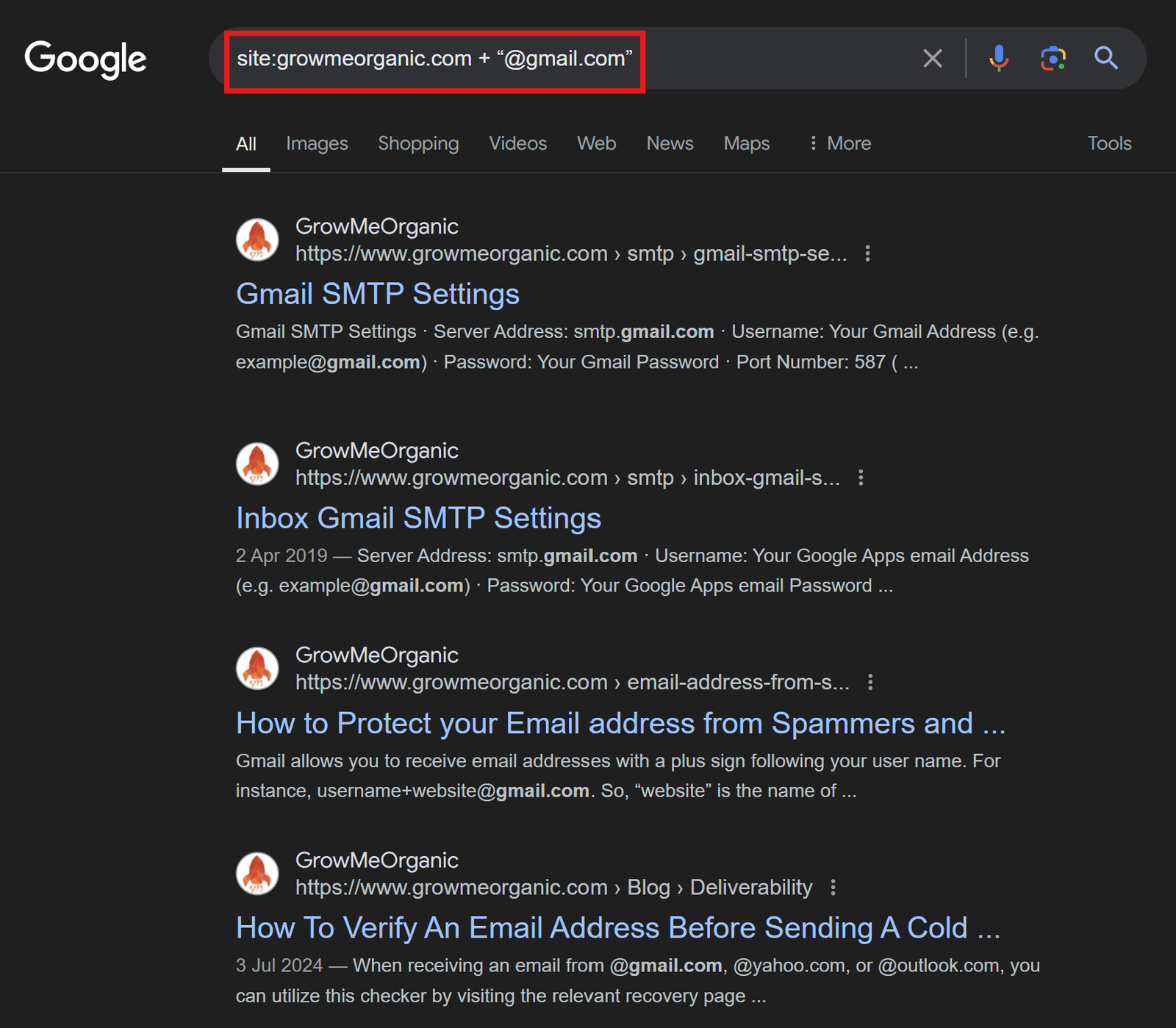Viewport: 1176px width, 1028px height.
Task: Switch to the Images tab
Action: 317,143
